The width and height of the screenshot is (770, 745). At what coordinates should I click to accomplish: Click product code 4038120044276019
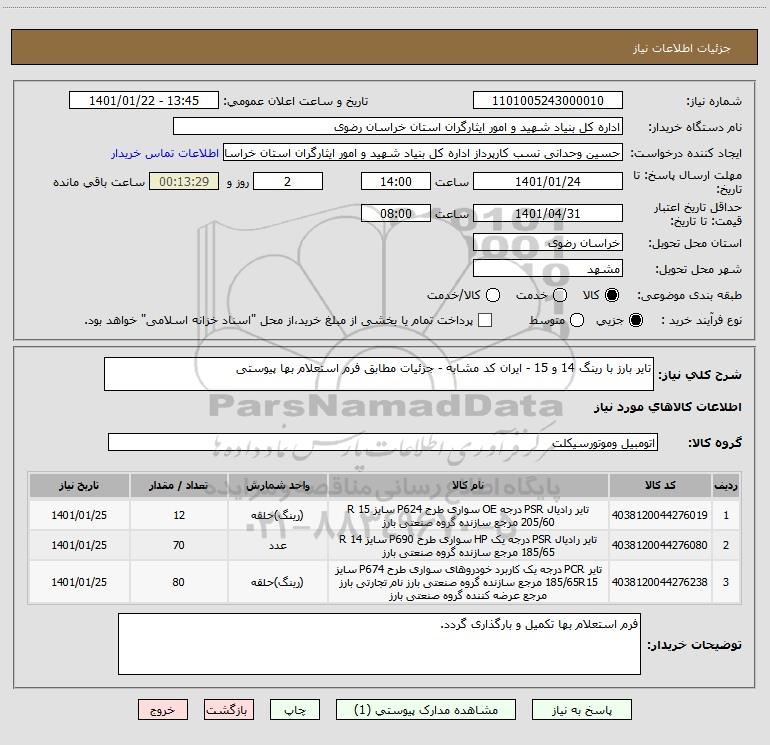(x=660, y=515)
